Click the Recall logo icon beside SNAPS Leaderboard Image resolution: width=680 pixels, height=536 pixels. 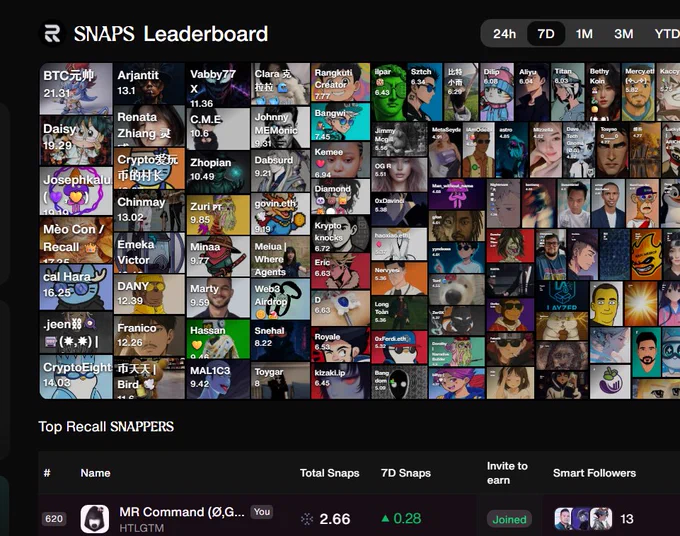(52, 33)
